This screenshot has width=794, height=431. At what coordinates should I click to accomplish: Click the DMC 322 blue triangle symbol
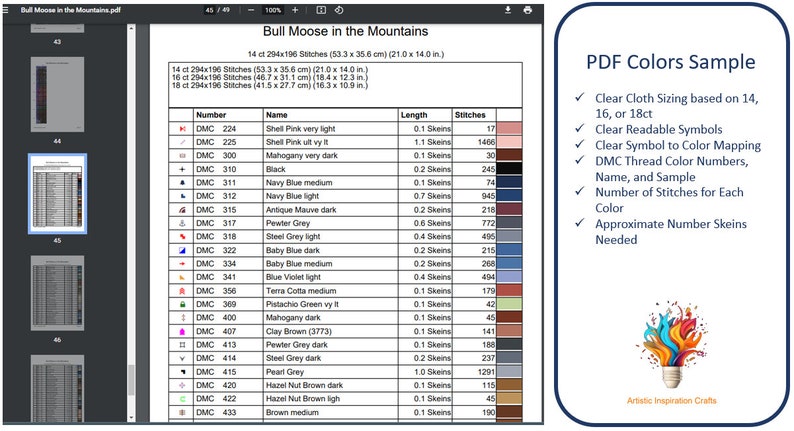pyautogui.click(x=182, y=250)
